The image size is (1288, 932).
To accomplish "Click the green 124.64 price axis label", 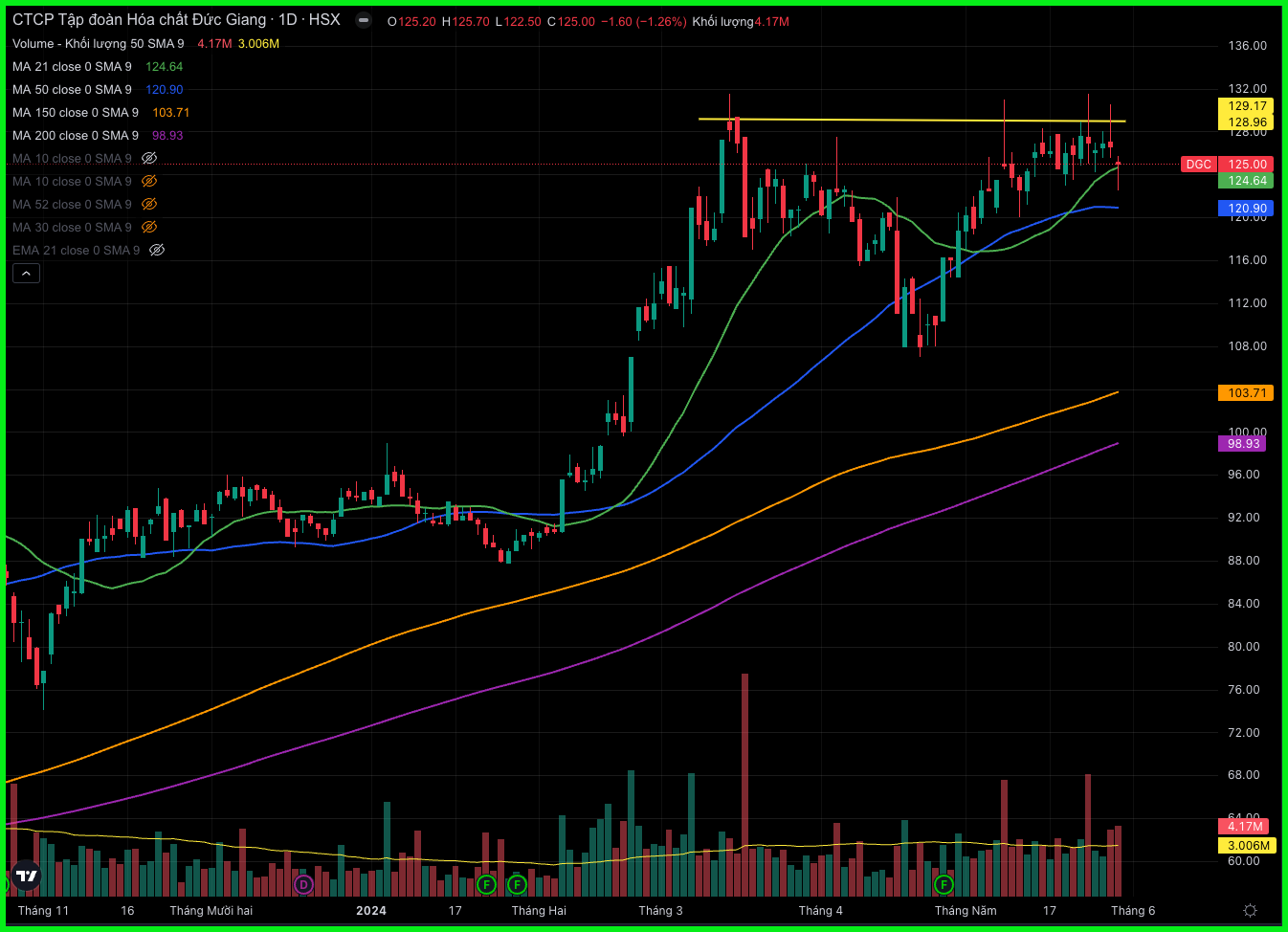I will point(1247,181).
